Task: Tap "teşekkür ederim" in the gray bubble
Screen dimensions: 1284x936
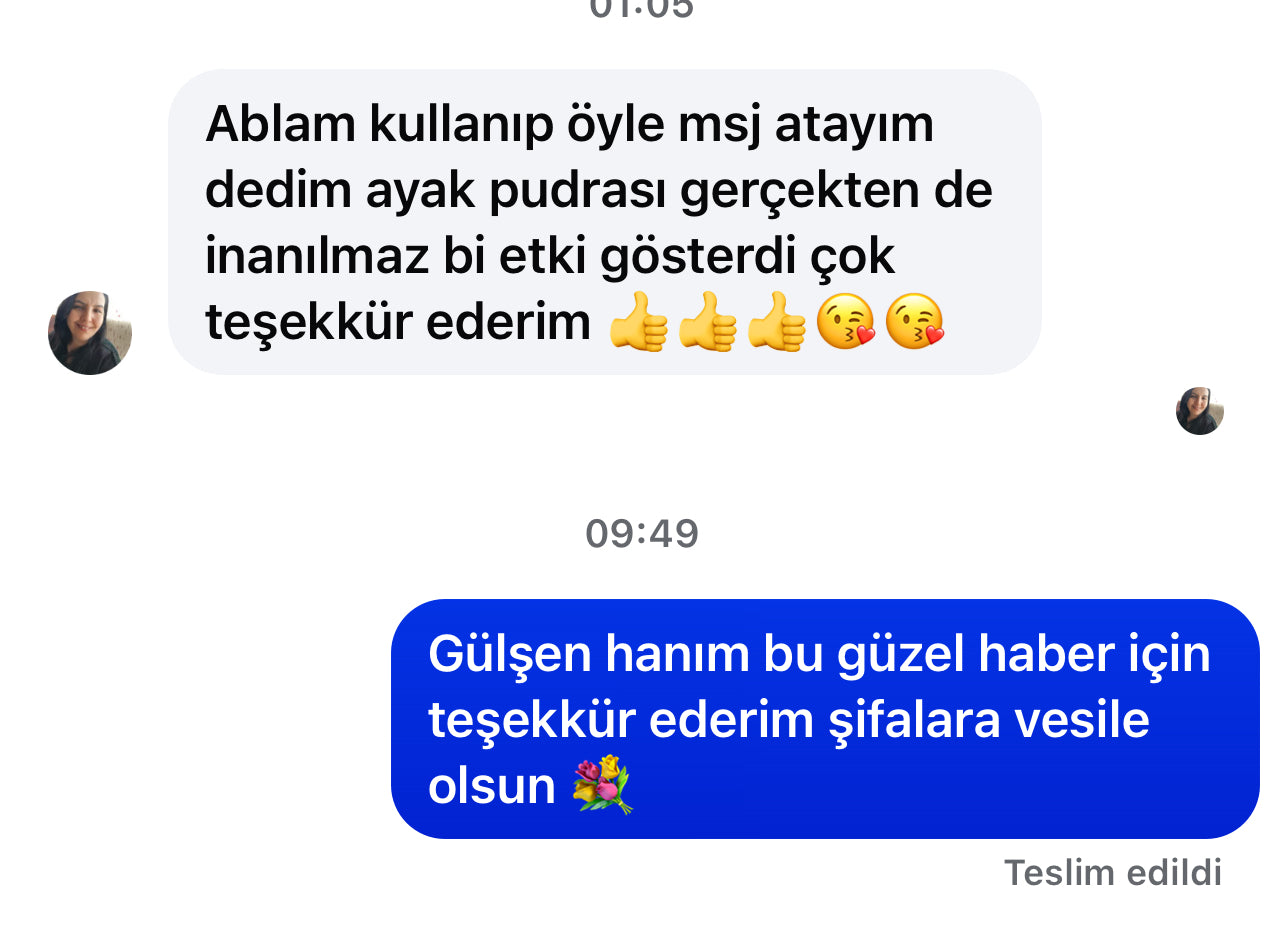Action: coord(398,323)
